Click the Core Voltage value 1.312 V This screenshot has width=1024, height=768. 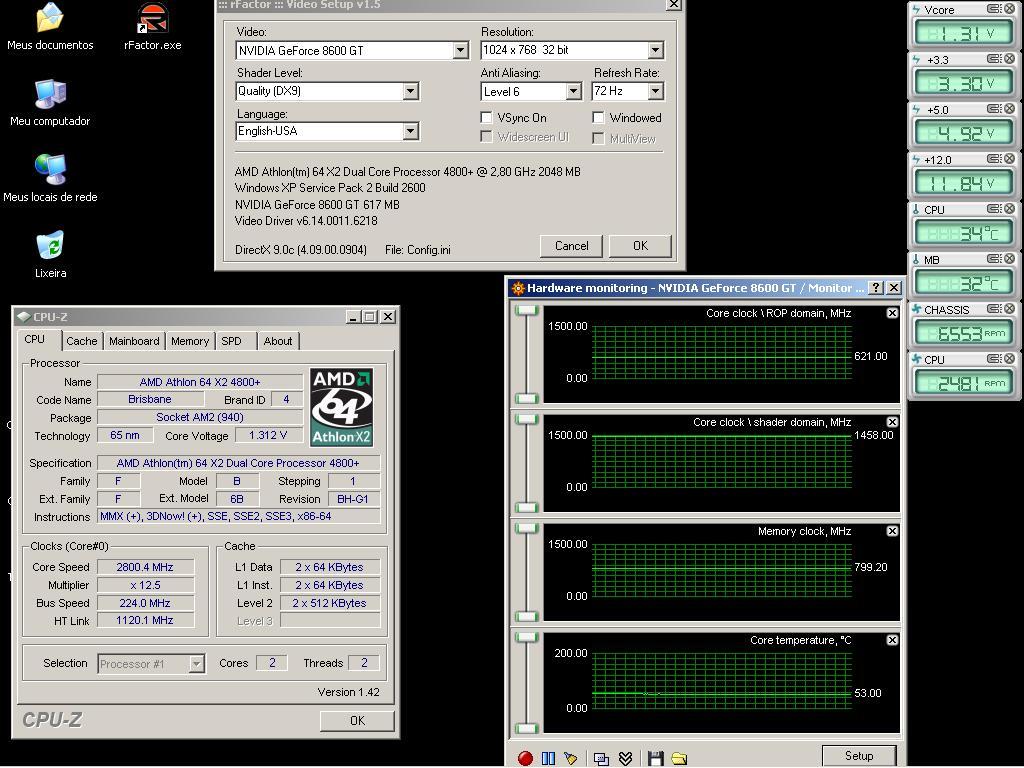[268, 435]
